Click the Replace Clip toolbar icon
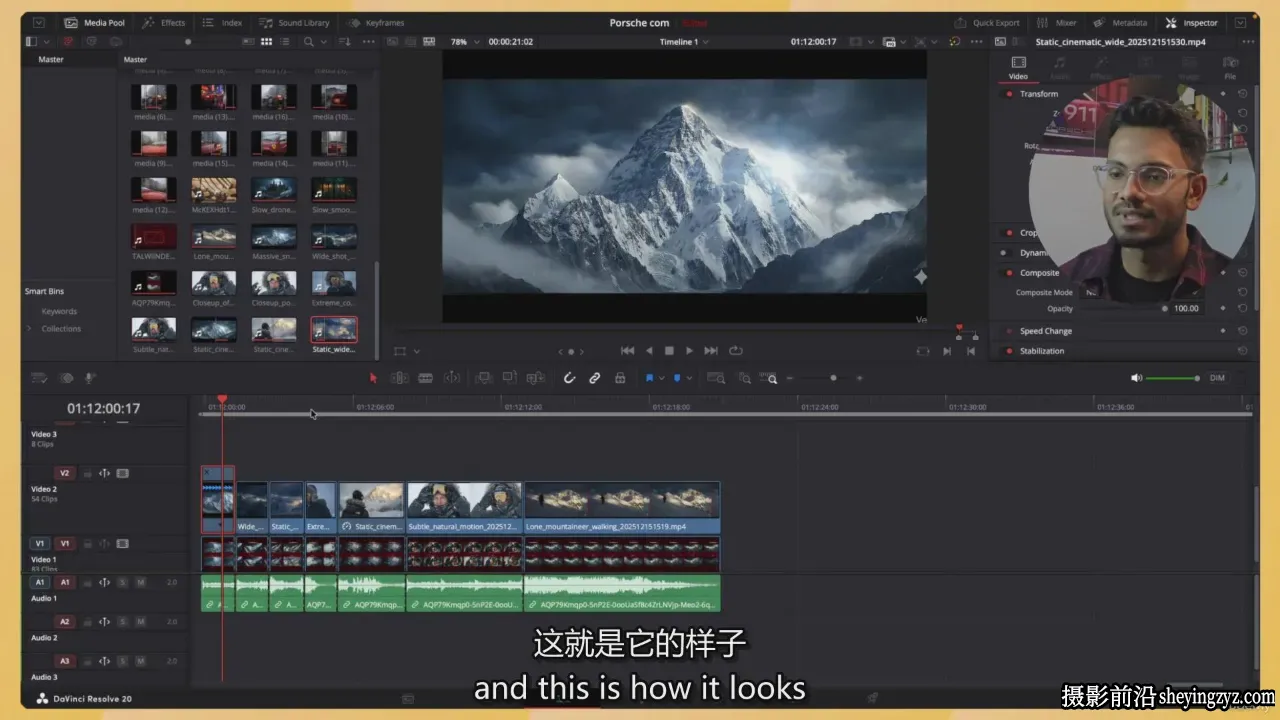This screenshot has height=720, width=1280. pyautogui.click(x=535, y=378)
